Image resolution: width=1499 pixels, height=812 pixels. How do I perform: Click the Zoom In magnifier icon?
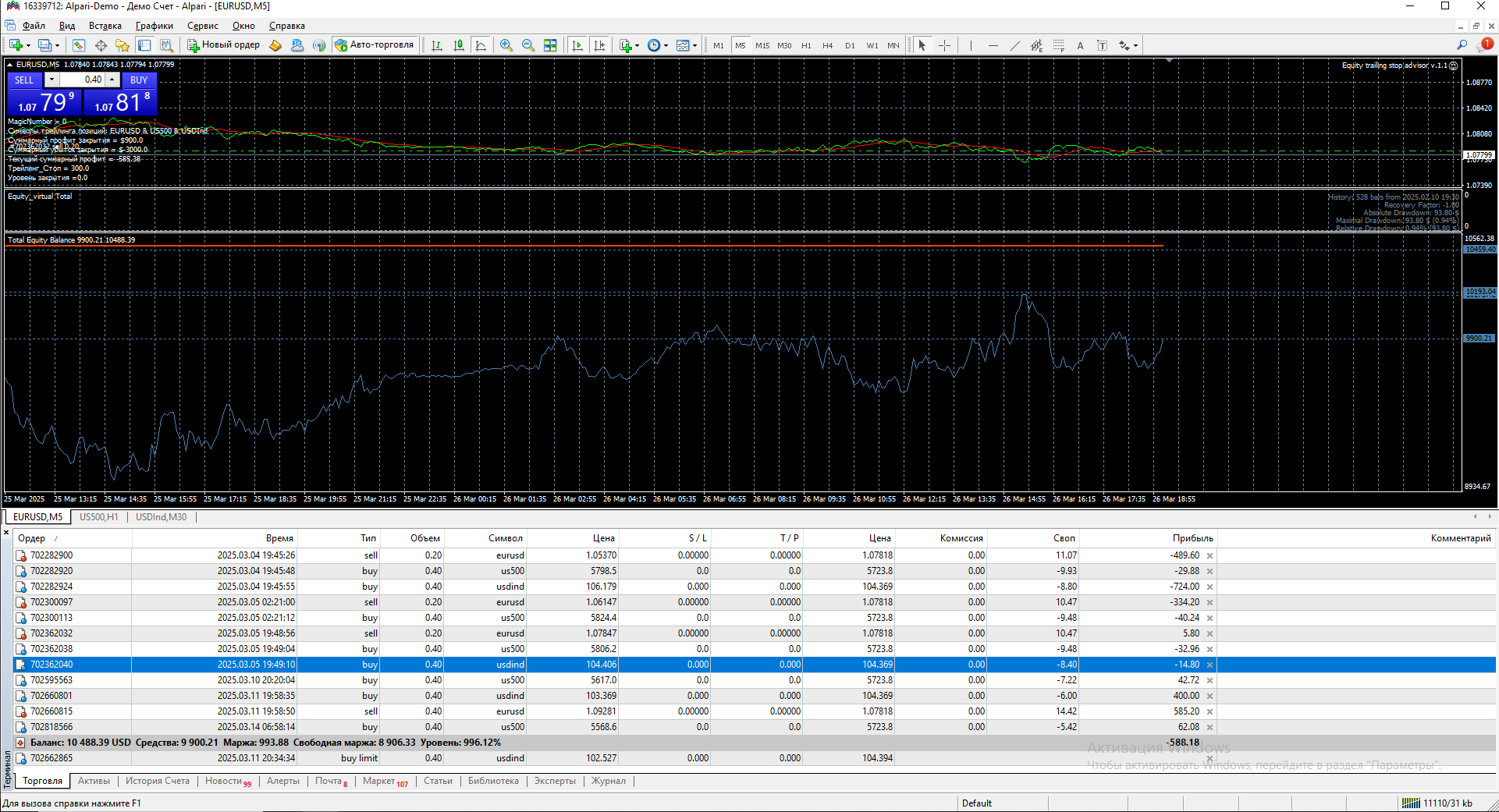pyautogui.click(x=506, y=45)
